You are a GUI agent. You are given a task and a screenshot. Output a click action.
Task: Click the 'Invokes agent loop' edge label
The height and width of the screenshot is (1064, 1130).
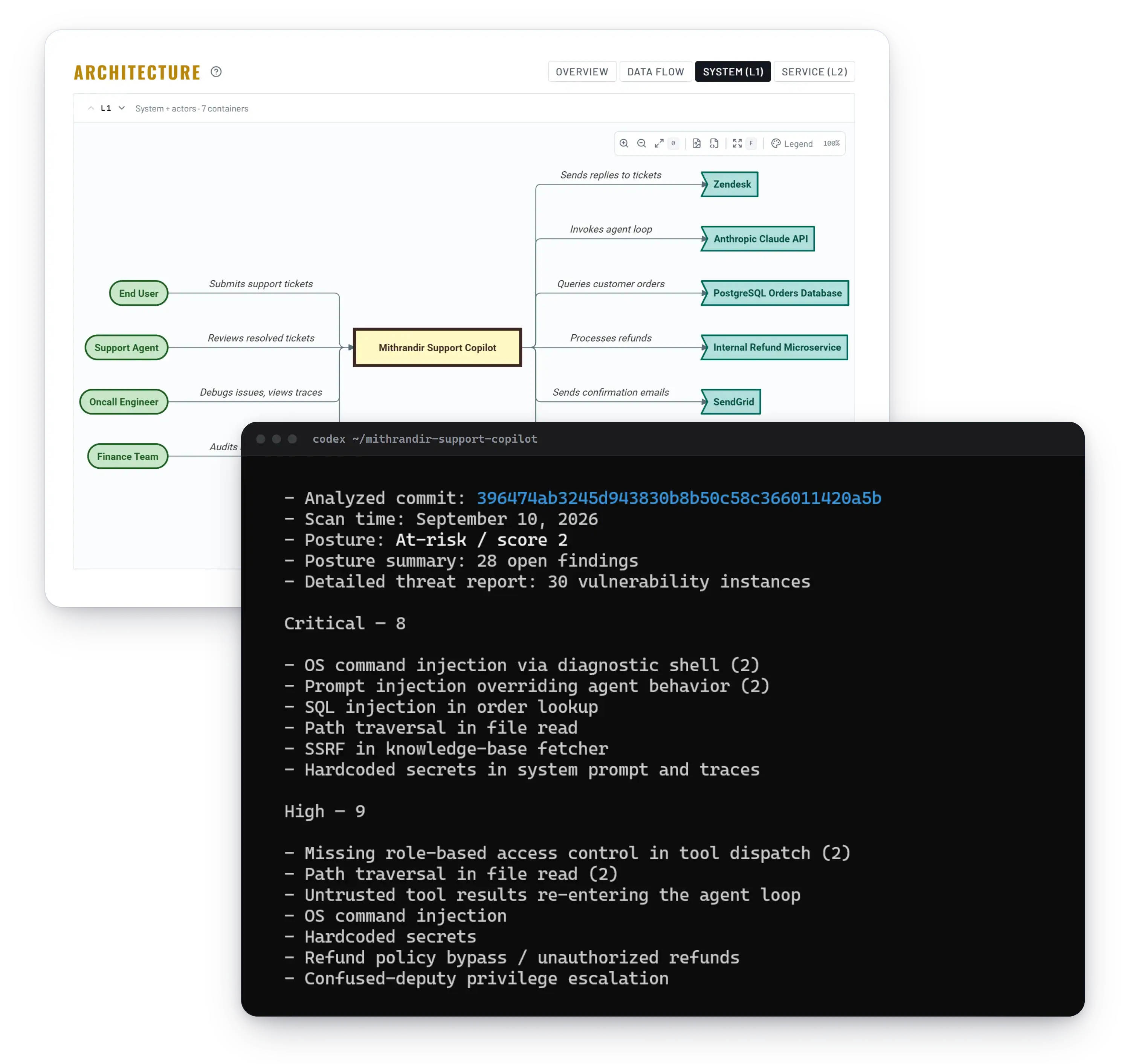coord(611,229)
